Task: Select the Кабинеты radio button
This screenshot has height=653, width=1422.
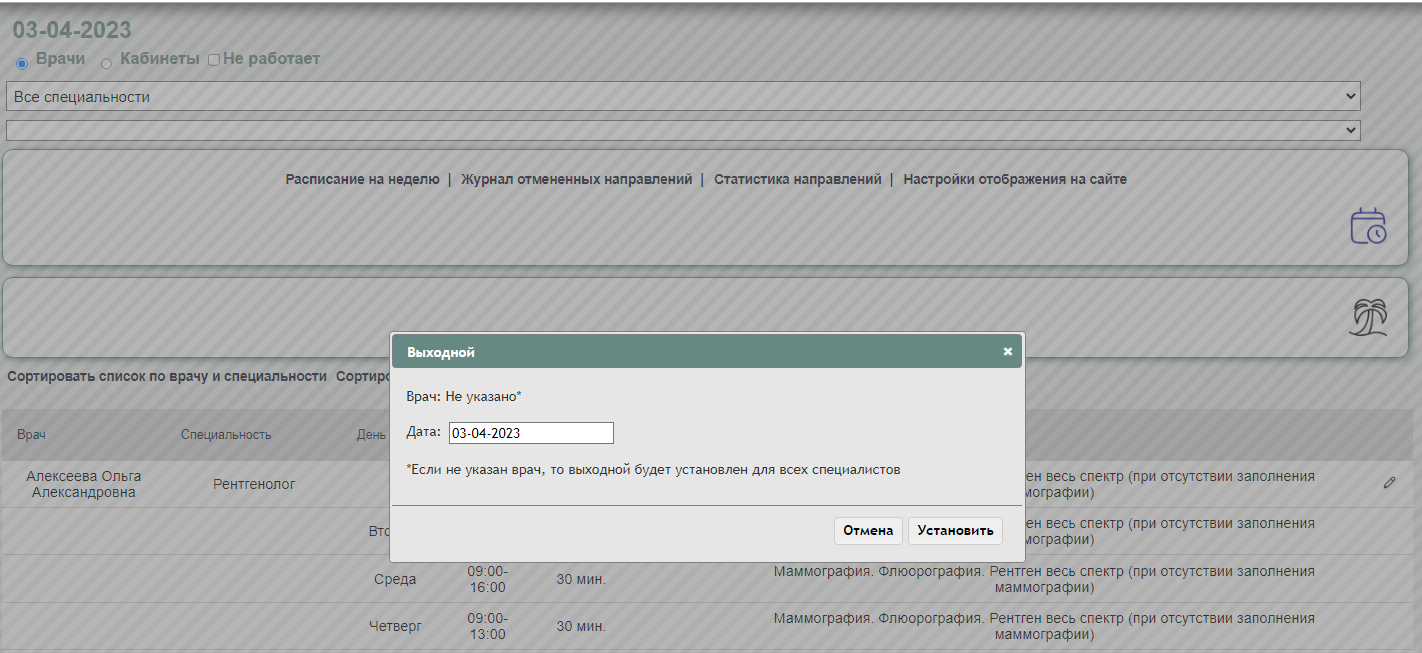Action: 106,63
